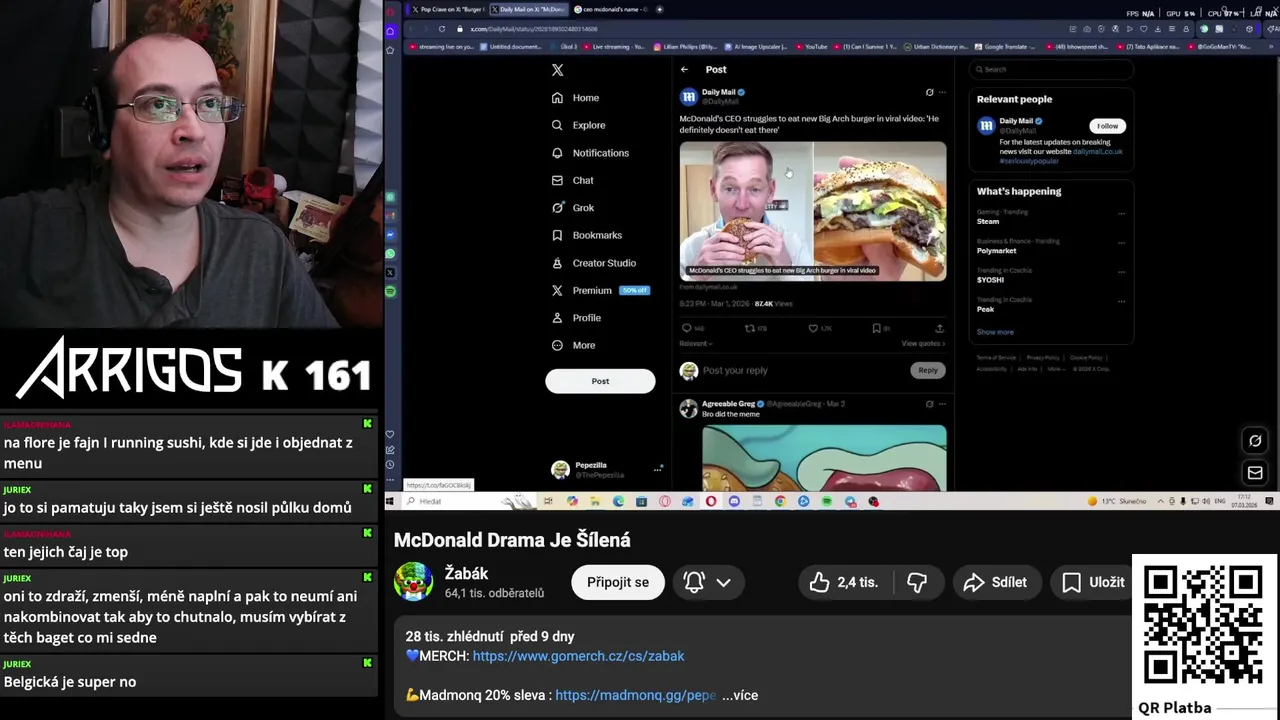
Task: Open the Žabák channel name
Action: (x=466, y=574)
